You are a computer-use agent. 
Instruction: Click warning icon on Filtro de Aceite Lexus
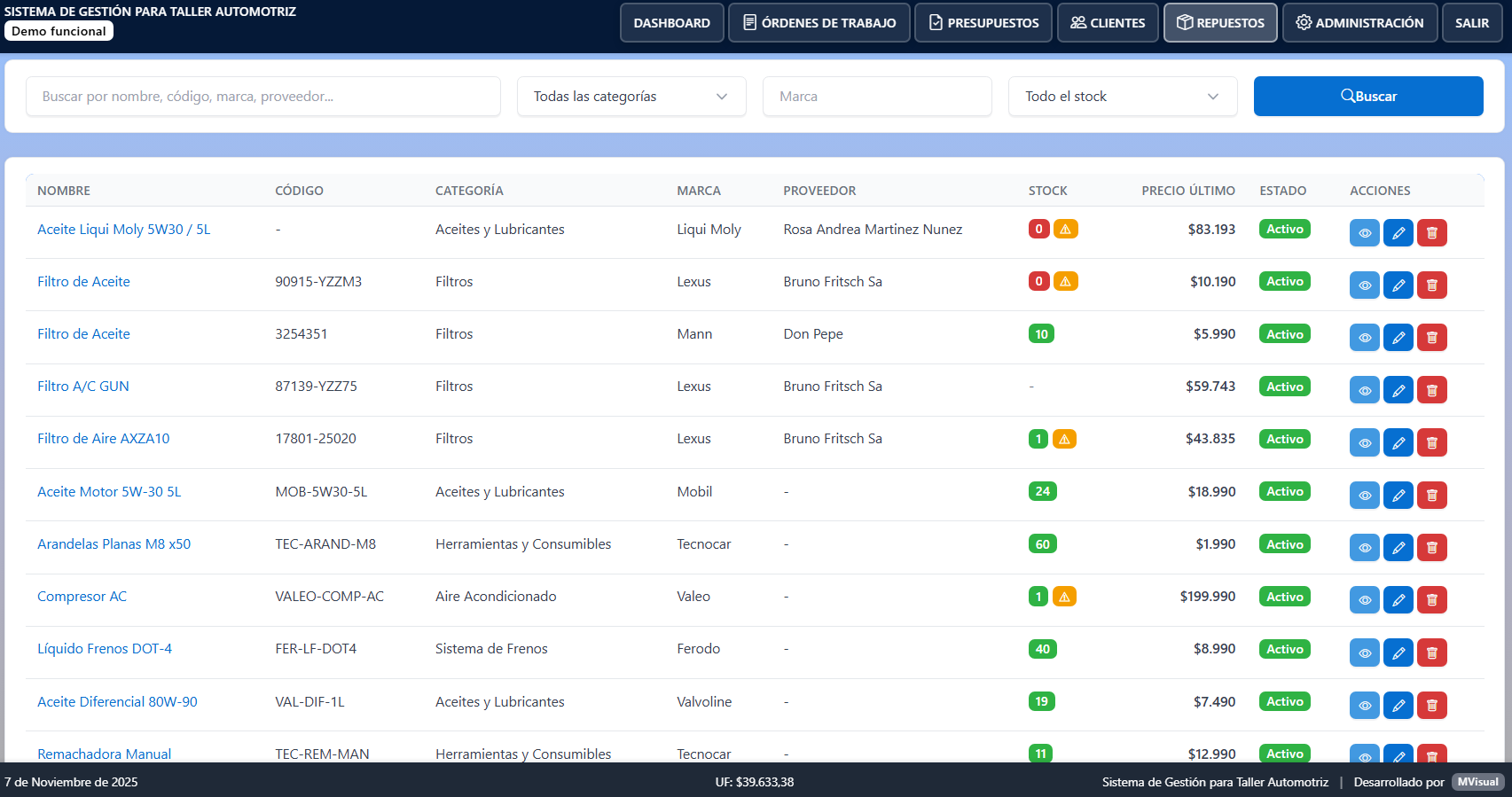click(1066, 281)
